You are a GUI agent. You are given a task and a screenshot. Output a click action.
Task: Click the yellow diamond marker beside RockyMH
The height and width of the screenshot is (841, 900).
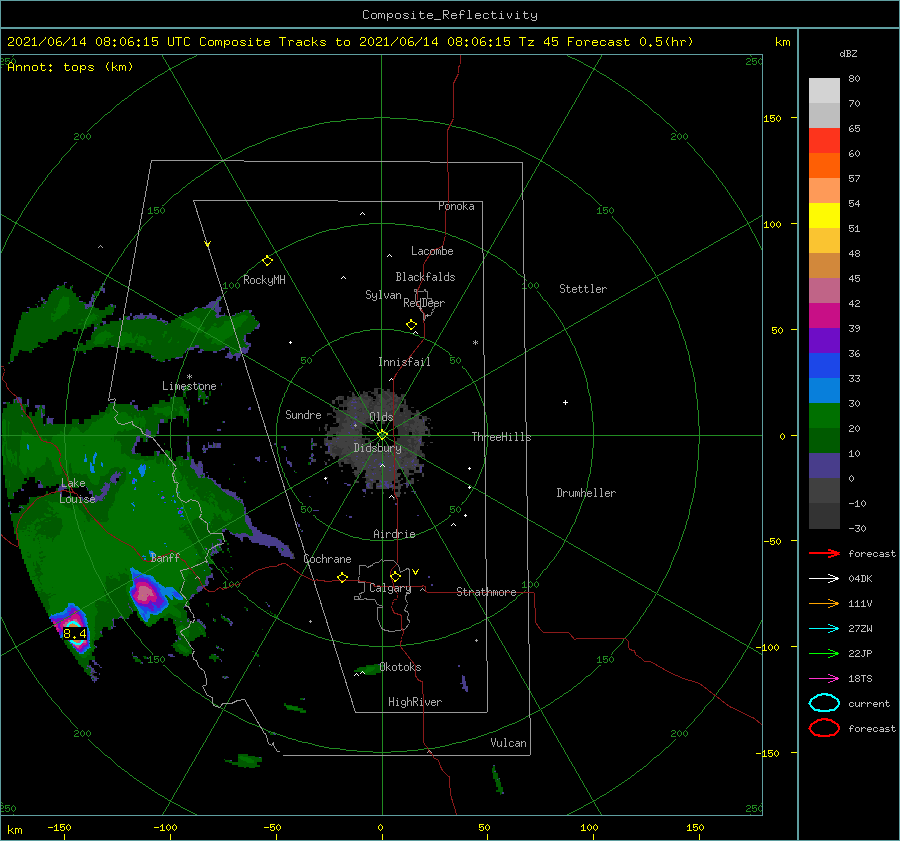[267, 261]
